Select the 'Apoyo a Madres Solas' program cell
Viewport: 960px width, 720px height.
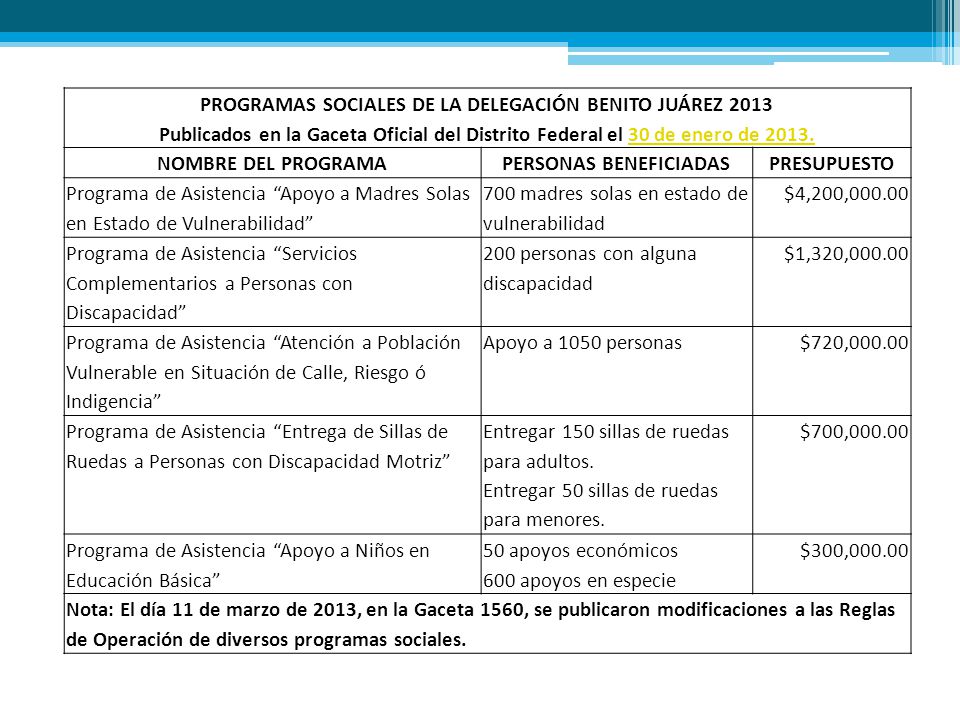pos(272,208)
